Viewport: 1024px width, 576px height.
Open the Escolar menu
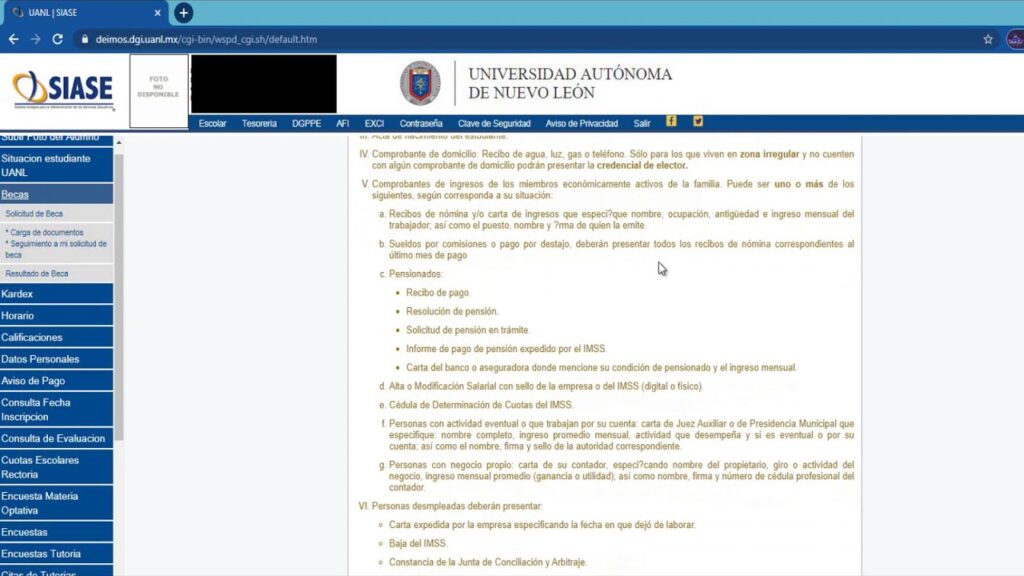(x=212, y=123)
